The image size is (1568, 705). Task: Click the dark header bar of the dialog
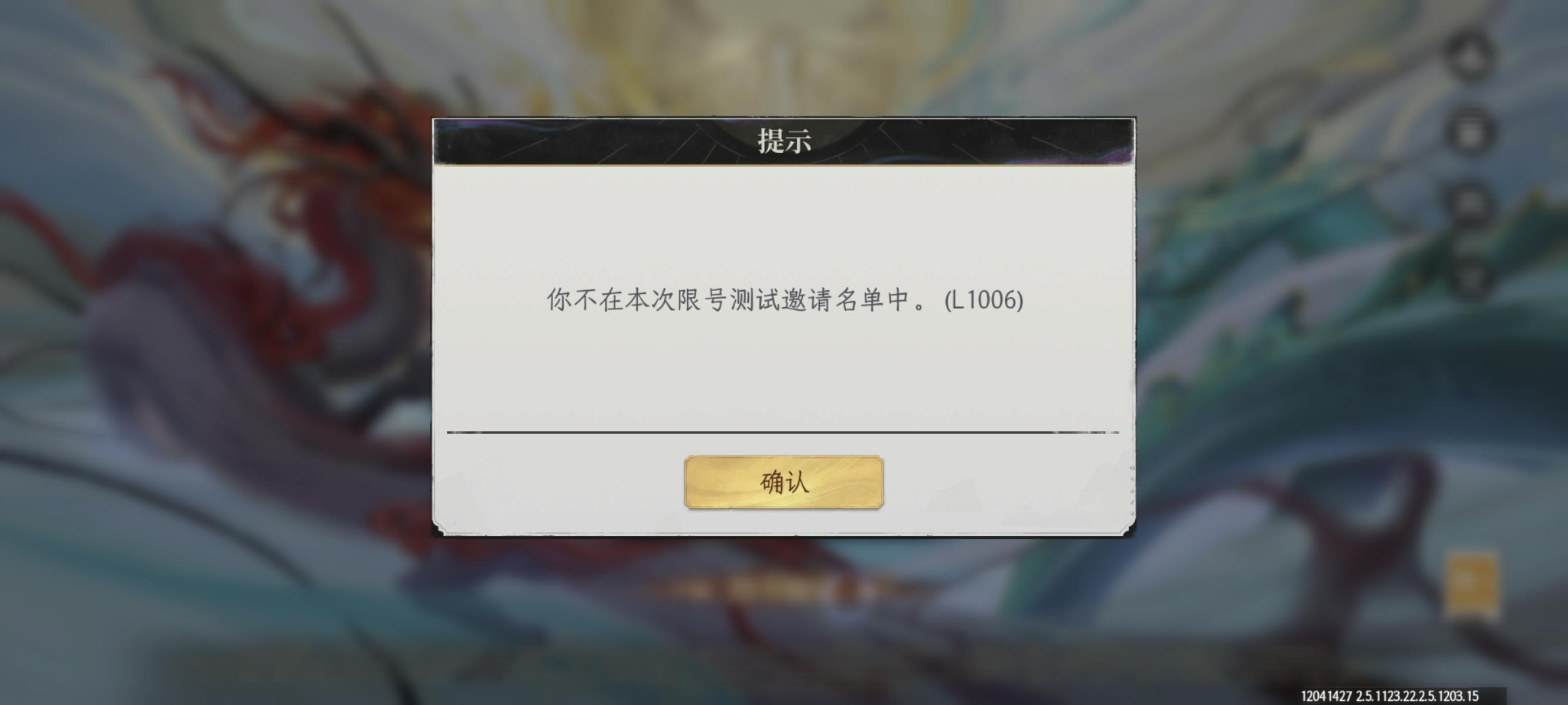click(x=783, y=141)
